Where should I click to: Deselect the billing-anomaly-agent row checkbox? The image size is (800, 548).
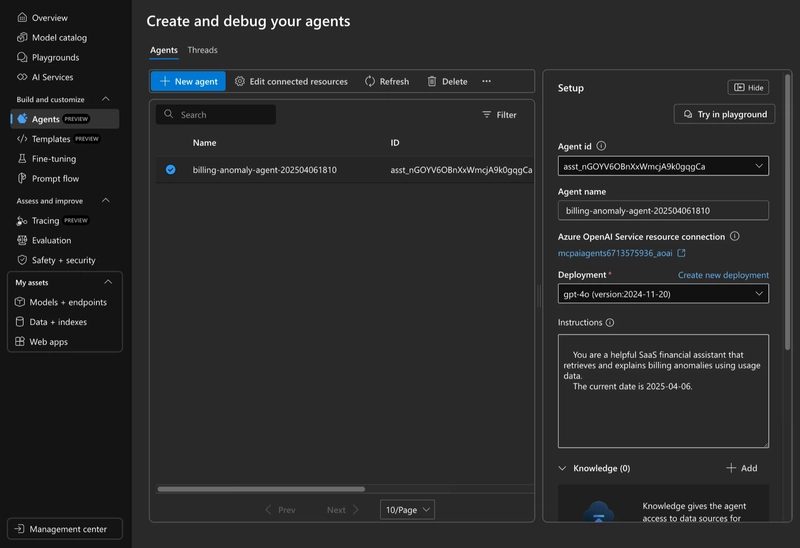(x=170, y=169)
